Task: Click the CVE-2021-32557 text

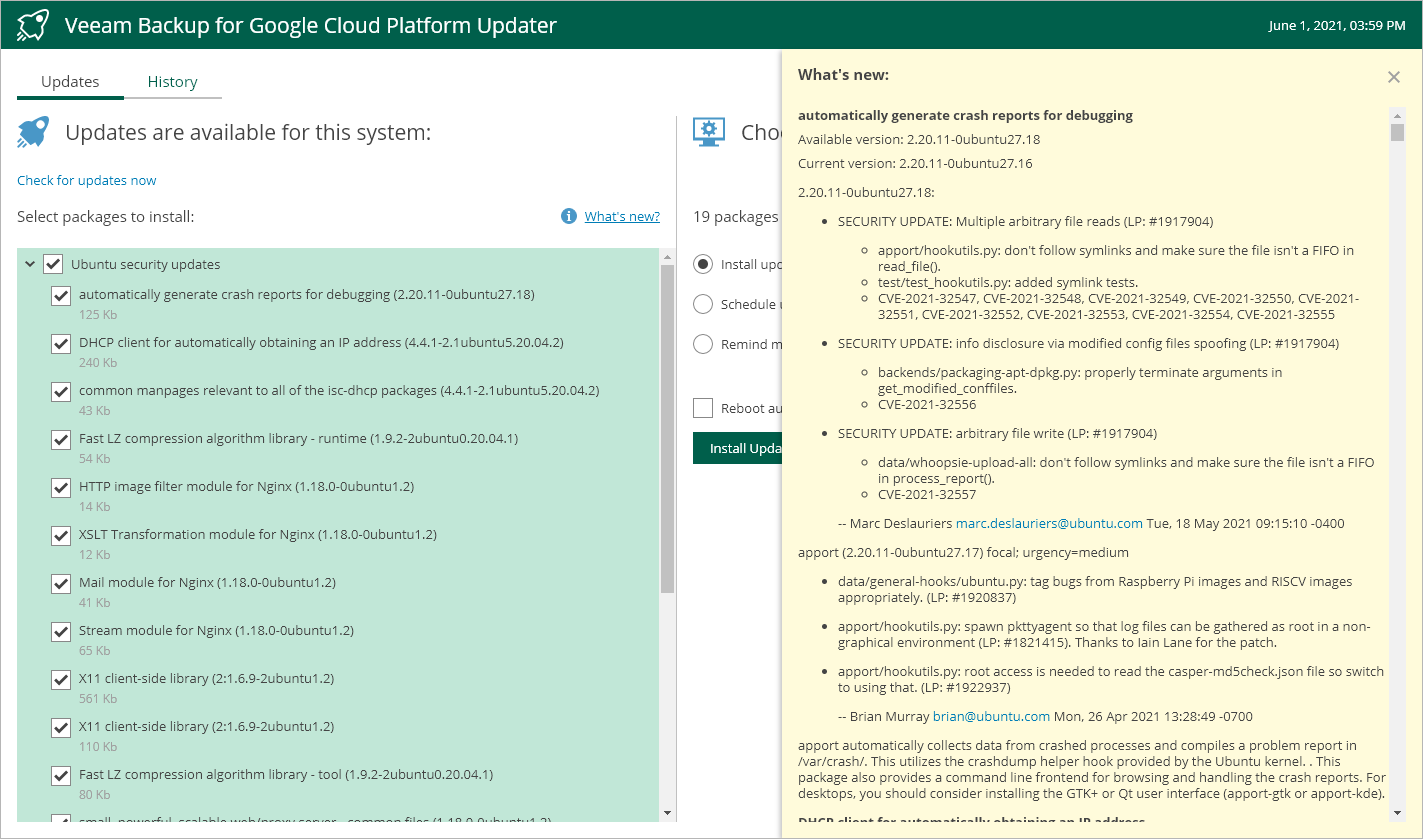Action: pos(927,494)
